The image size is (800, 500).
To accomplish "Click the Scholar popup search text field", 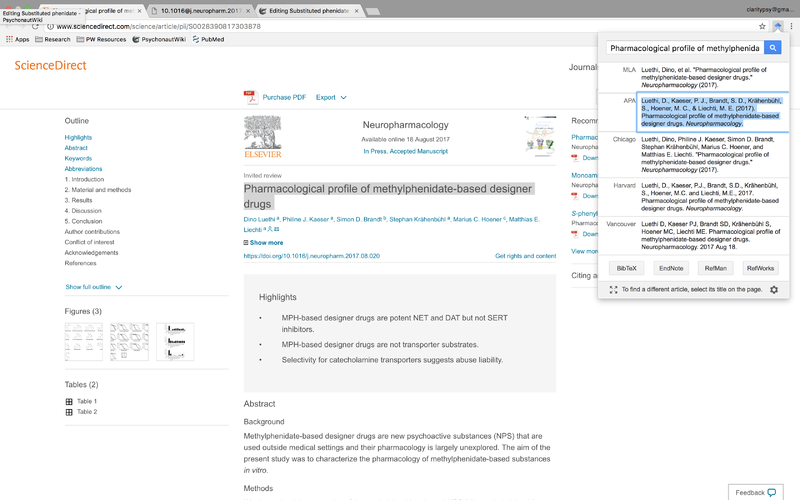I will pos(685,47).
